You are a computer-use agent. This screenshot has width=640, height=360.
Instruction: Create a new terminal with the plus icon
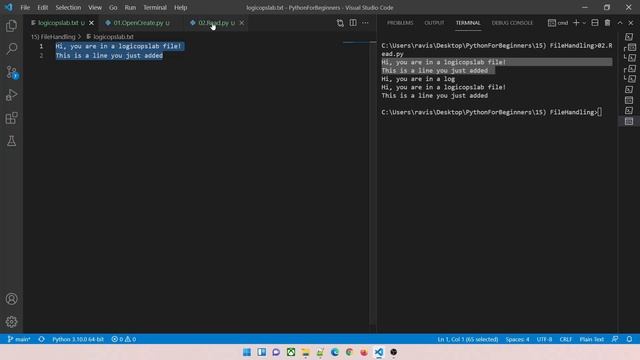576,23
